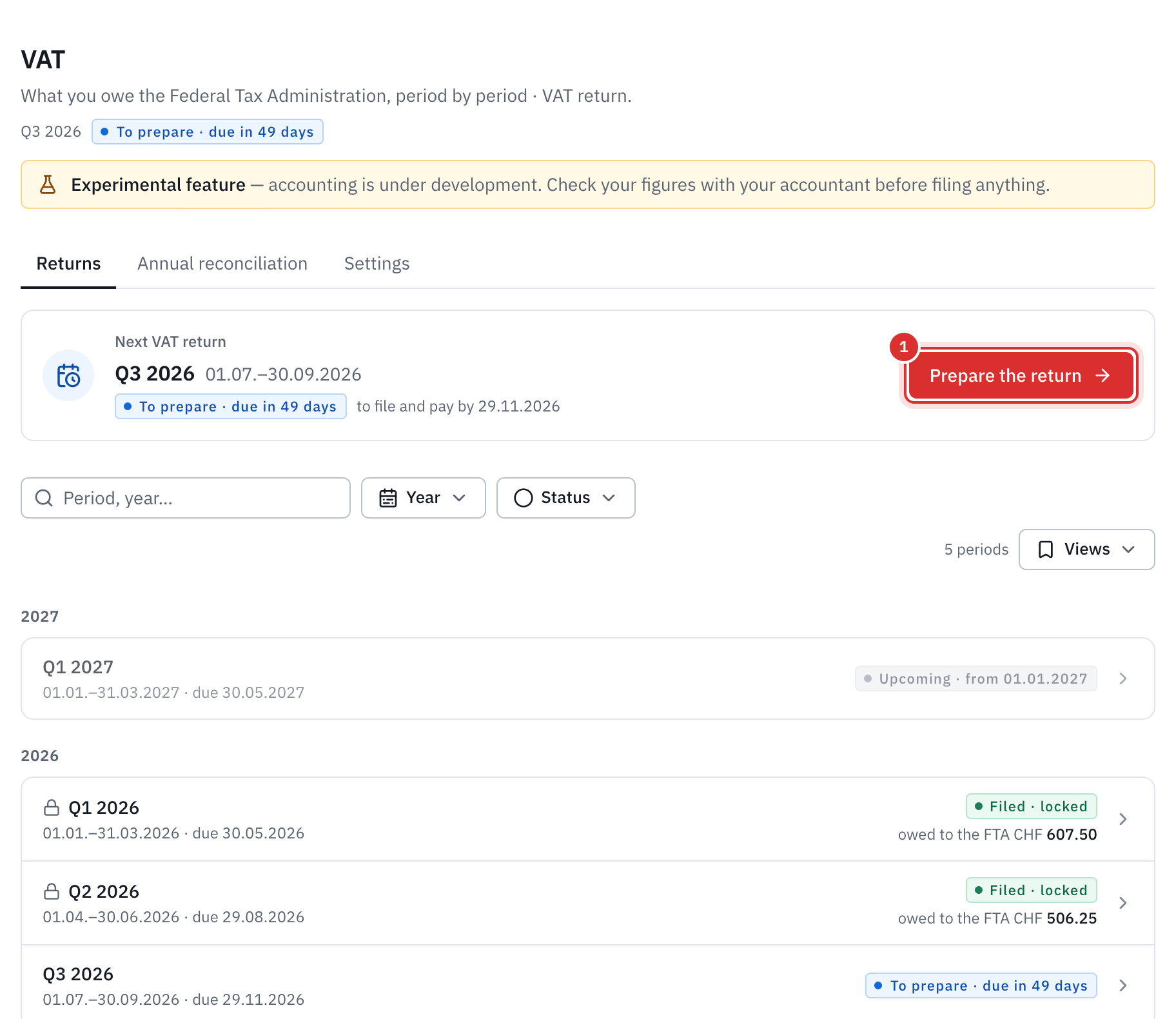Open Q2 2026 row via its chevron arrow
1176x1019 pixels.
pos(1123,903)
